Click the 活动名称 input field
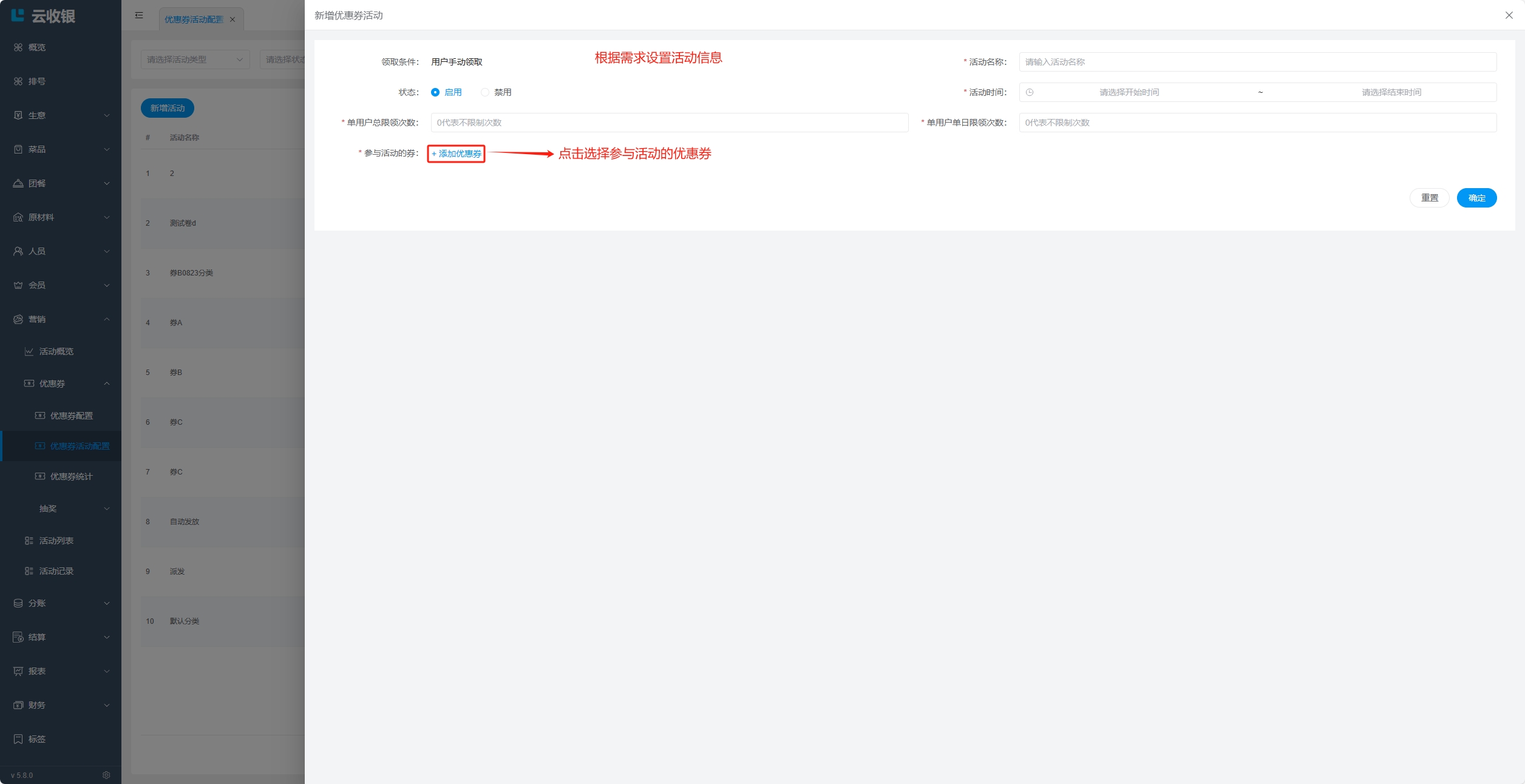Screen dimensions: 1525x784 pyautogui.click(x=1257, y=62)
